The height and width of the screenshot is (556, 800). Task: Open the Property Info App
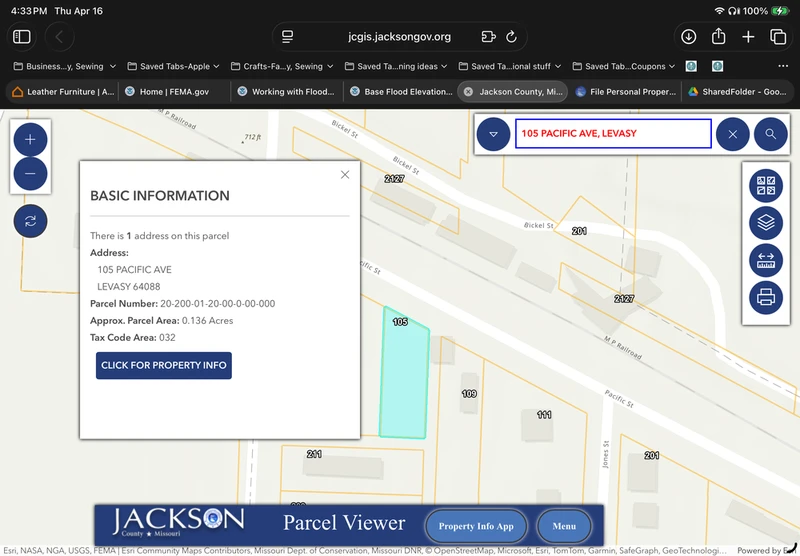tap(476, 526)
